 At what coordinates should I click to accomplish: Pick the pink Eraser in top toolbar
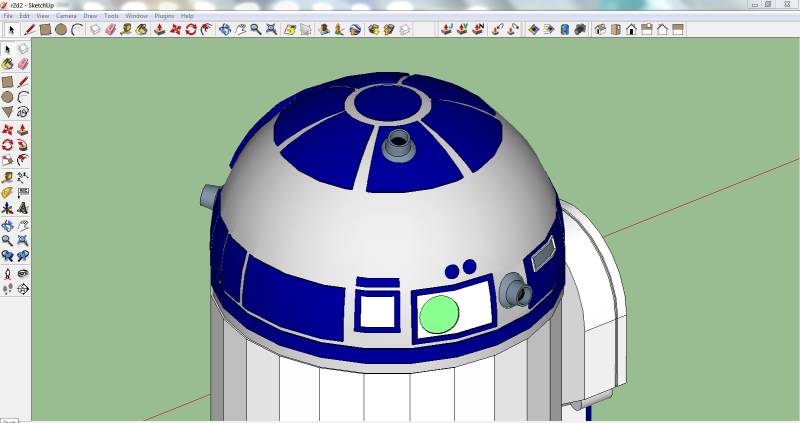tap(111, 30)
